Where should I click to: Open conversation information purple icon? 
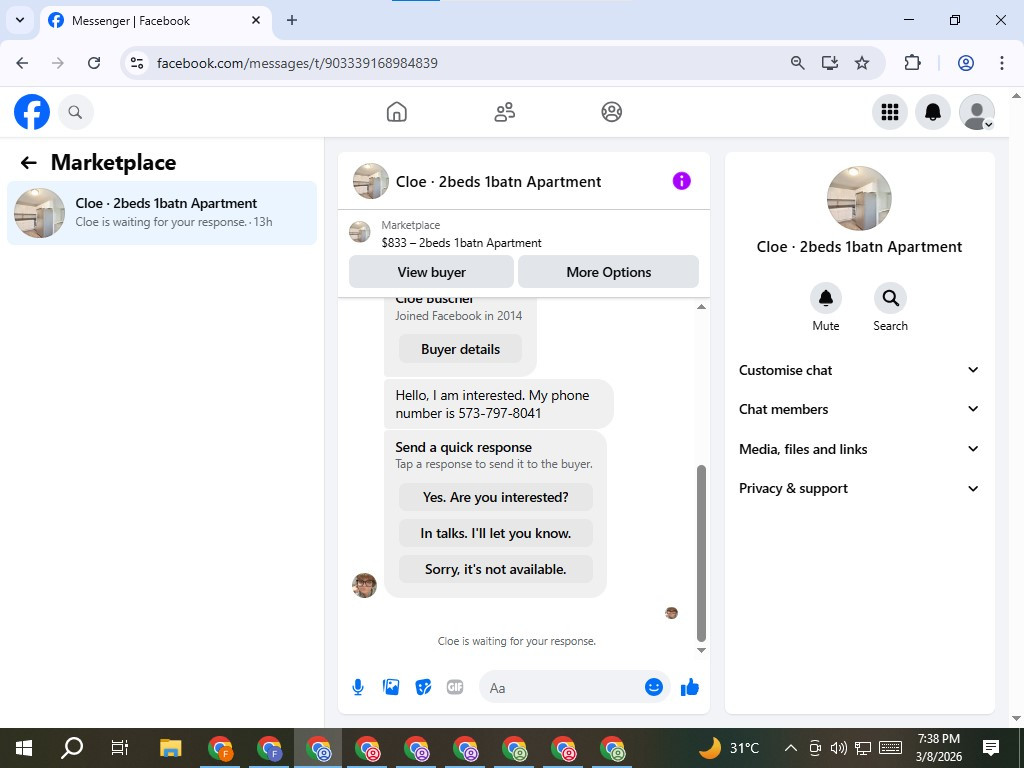[x=681, y=181]
